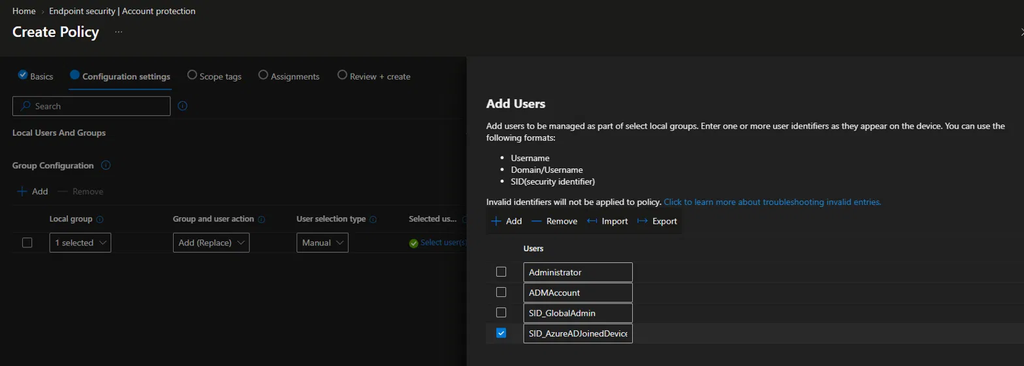Go to the Basics step tab

[x=36, y=76]
